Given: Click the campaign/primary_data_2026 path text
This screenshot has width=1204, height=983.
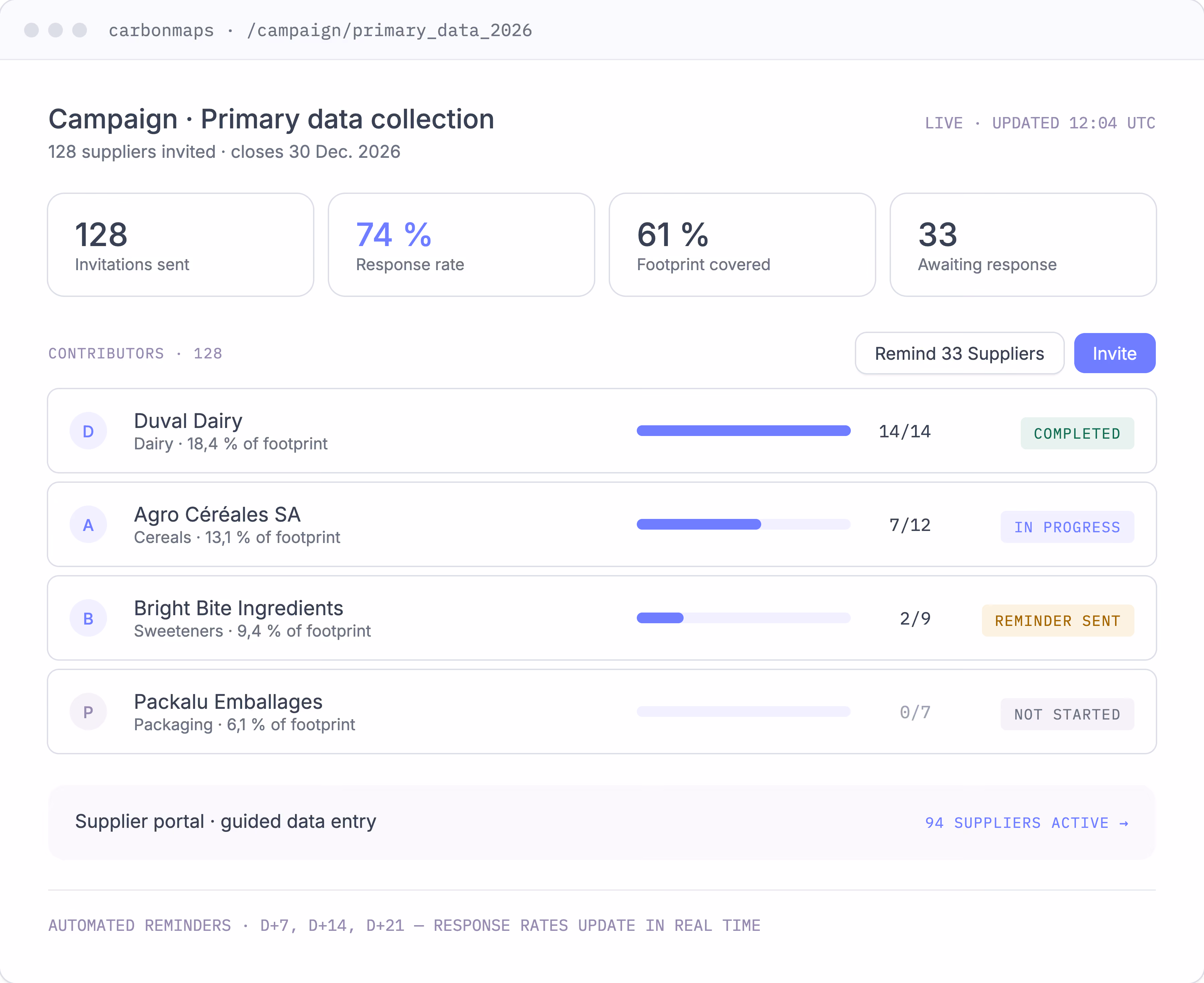Looking at the screenshot, I should 390,30.
